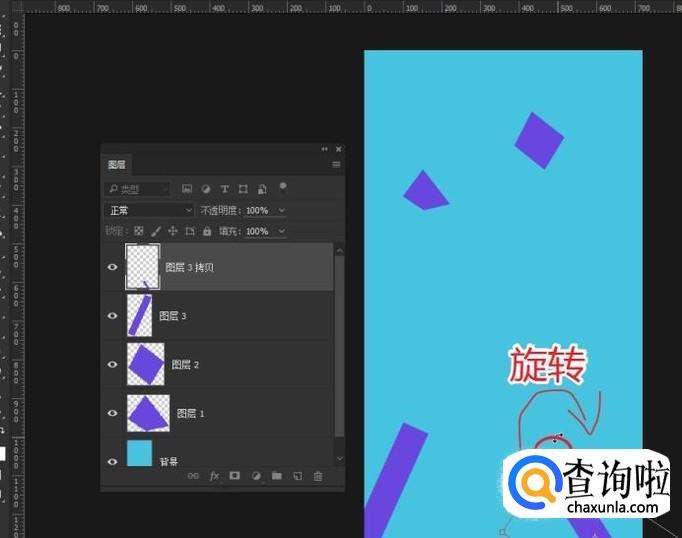
Task: Click the delete layer trash icon
Action: tap(318, 476)
